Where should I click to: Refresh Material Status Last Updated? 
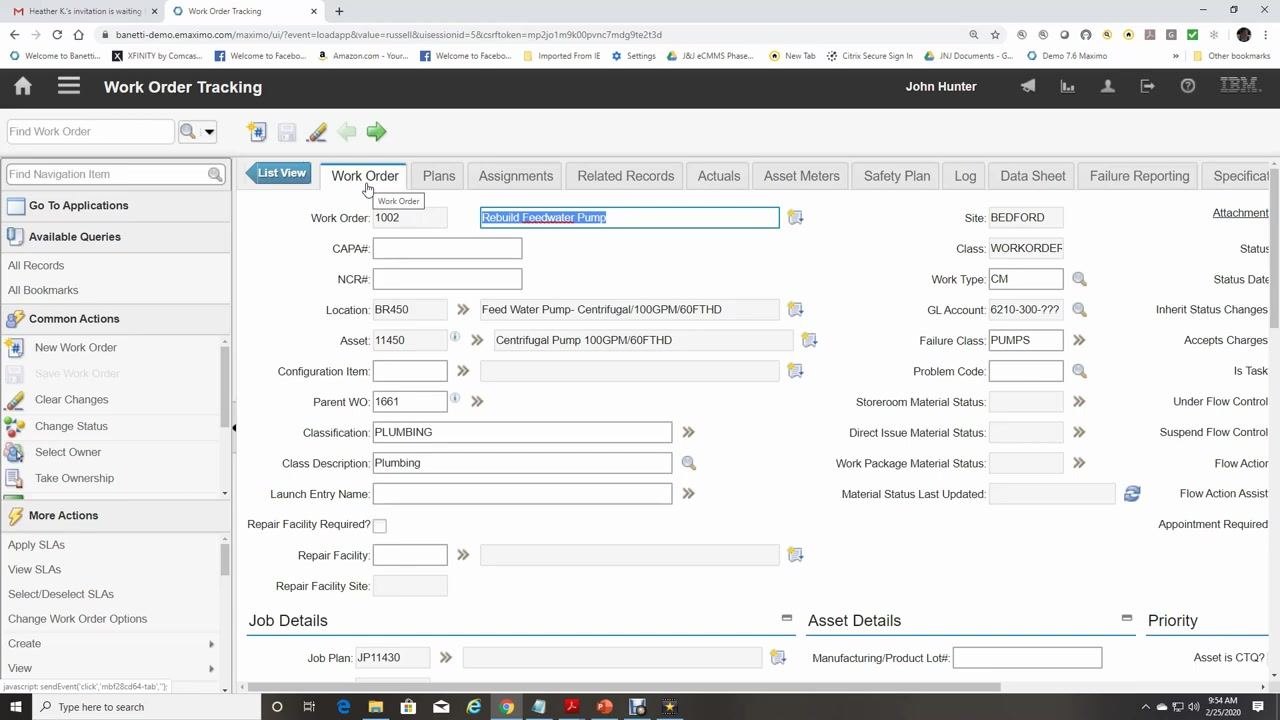pos(1132,494)
